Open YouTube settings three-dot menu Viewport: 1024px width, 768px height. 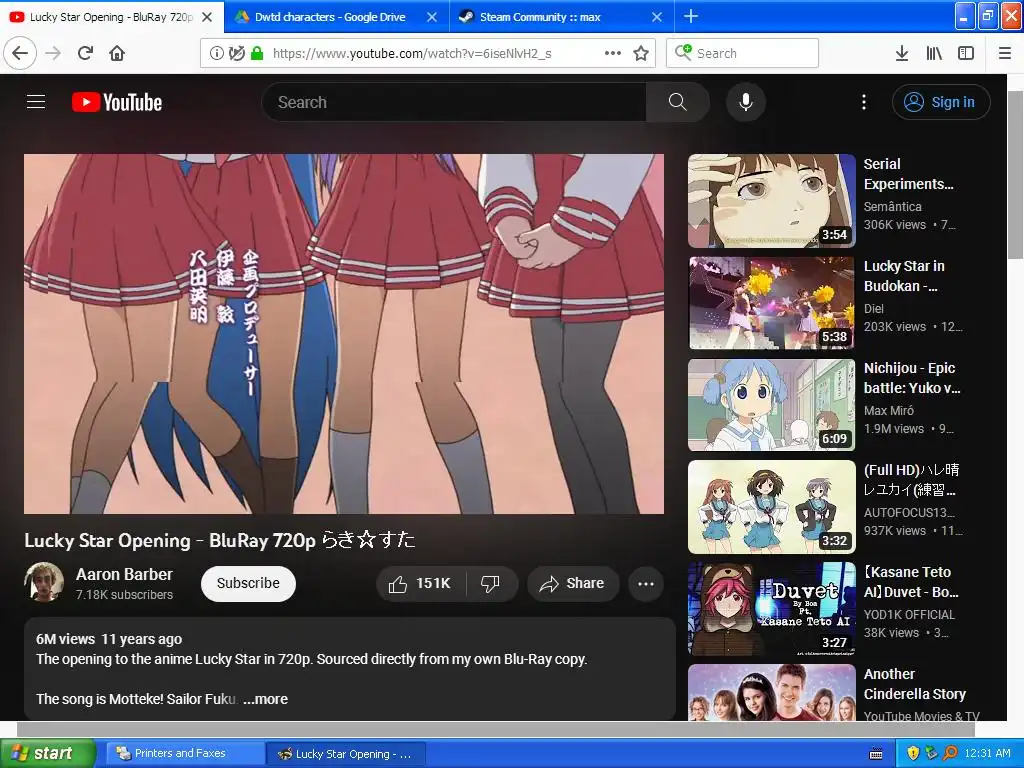pos(864,102)
